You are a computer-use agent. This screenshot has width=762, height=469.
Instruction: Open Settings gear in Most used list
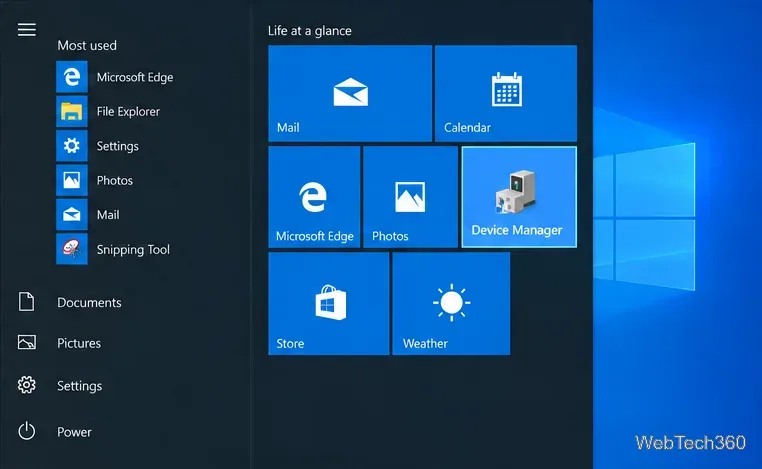(98, 146)
